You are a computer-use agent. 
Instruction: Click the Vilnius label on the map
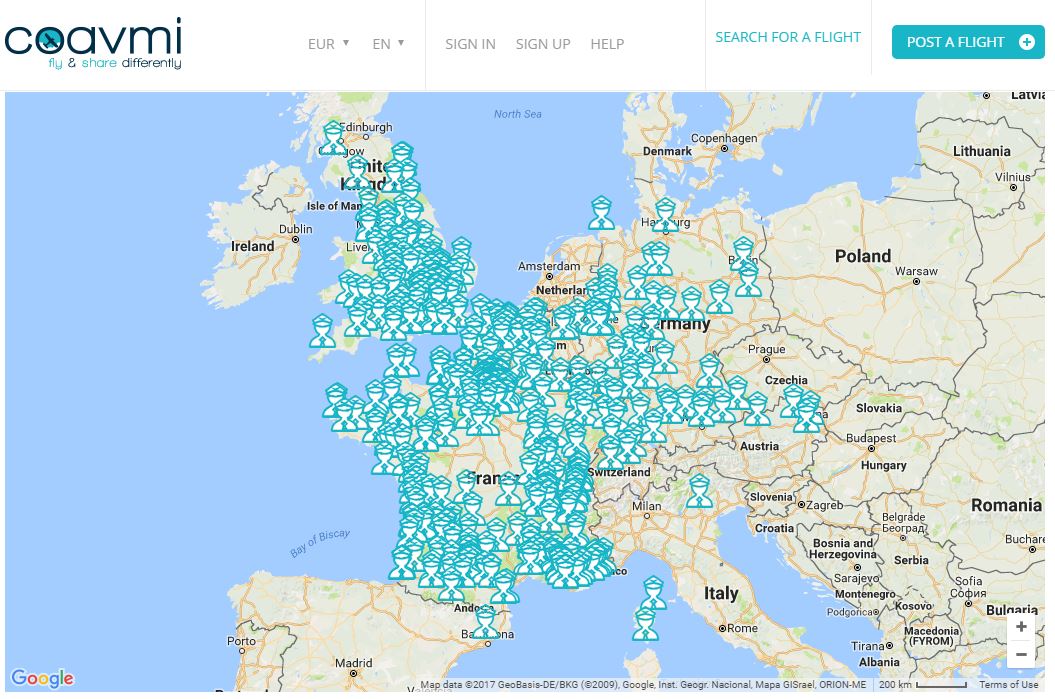pyautogui.click(x=1013, y=177)
